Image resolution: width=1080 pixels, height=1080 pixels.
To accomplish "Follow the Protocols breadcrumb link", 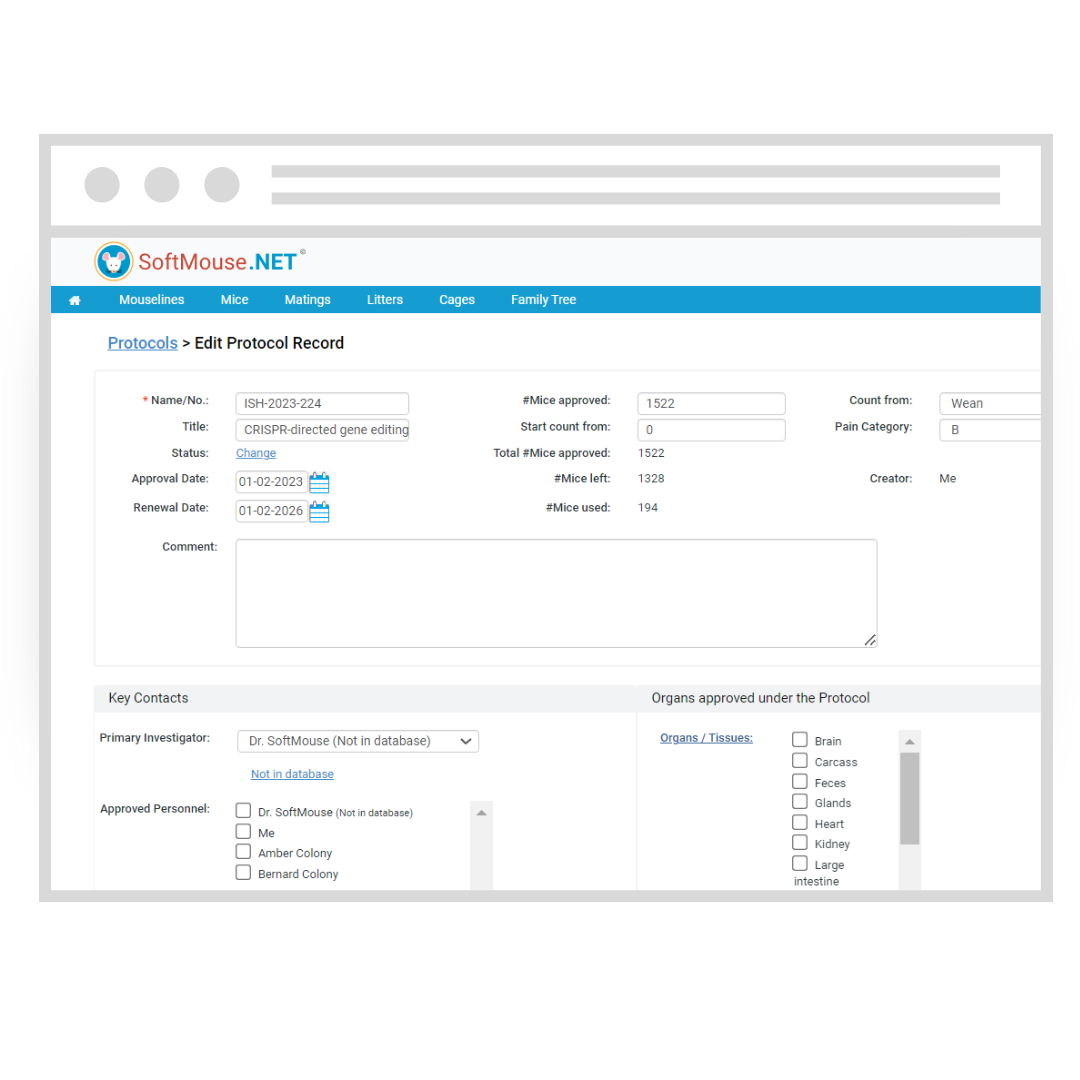I will (x=143, y=343).
